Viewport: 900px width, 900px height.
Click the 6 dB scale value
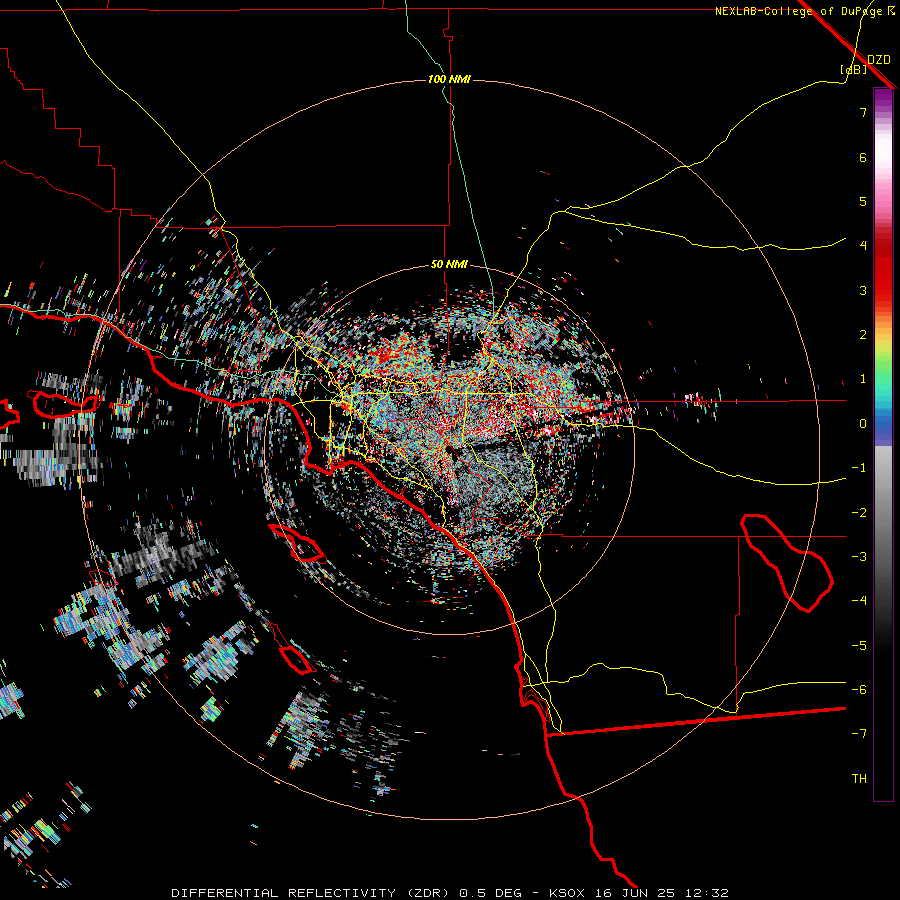click(863, 157)
